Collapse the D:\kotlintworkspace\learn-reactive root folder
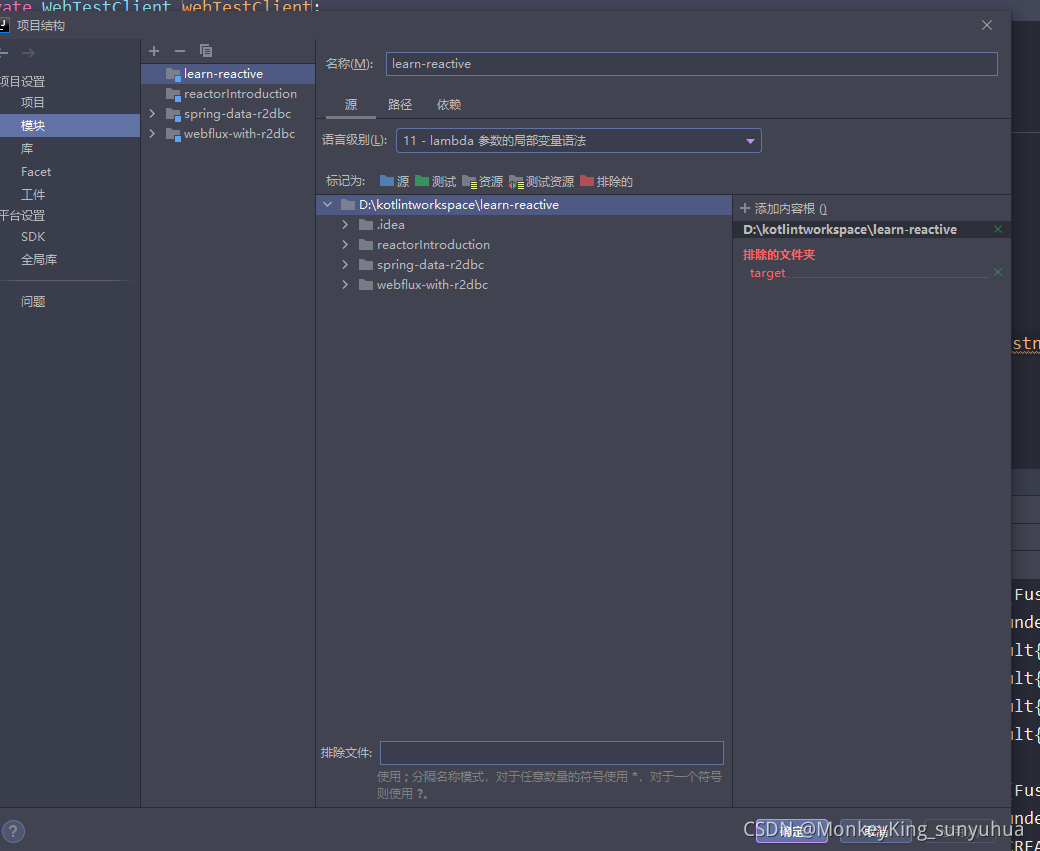The image size is (1040, 851). 327,205
